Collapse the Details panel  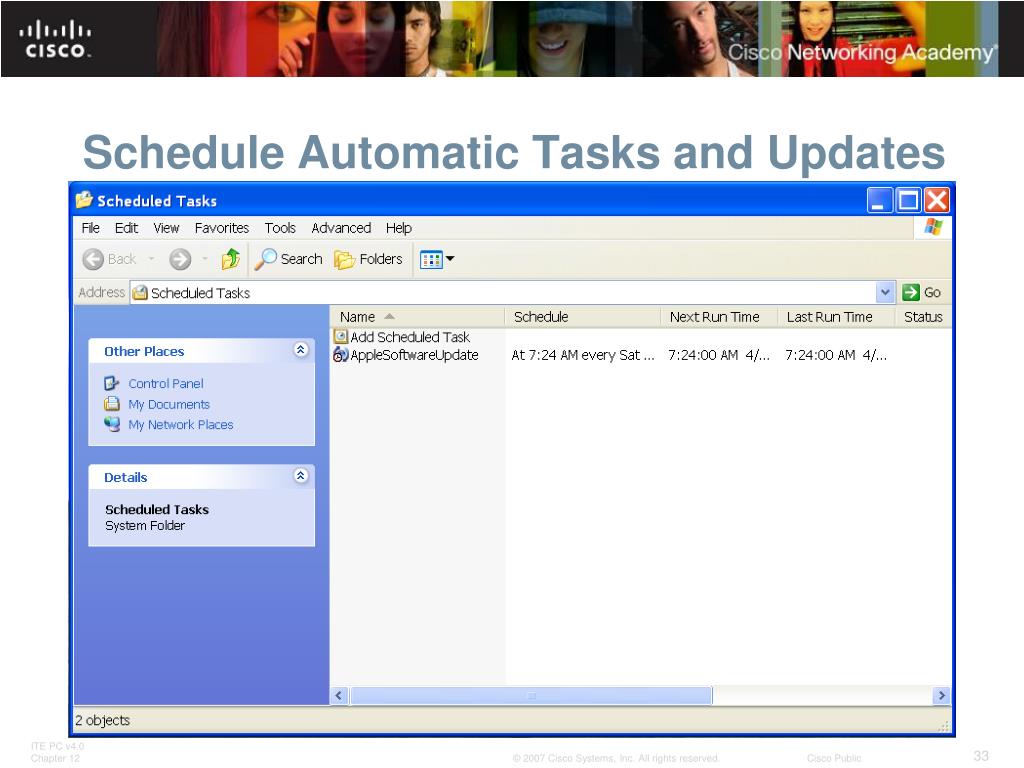point(300,476)
